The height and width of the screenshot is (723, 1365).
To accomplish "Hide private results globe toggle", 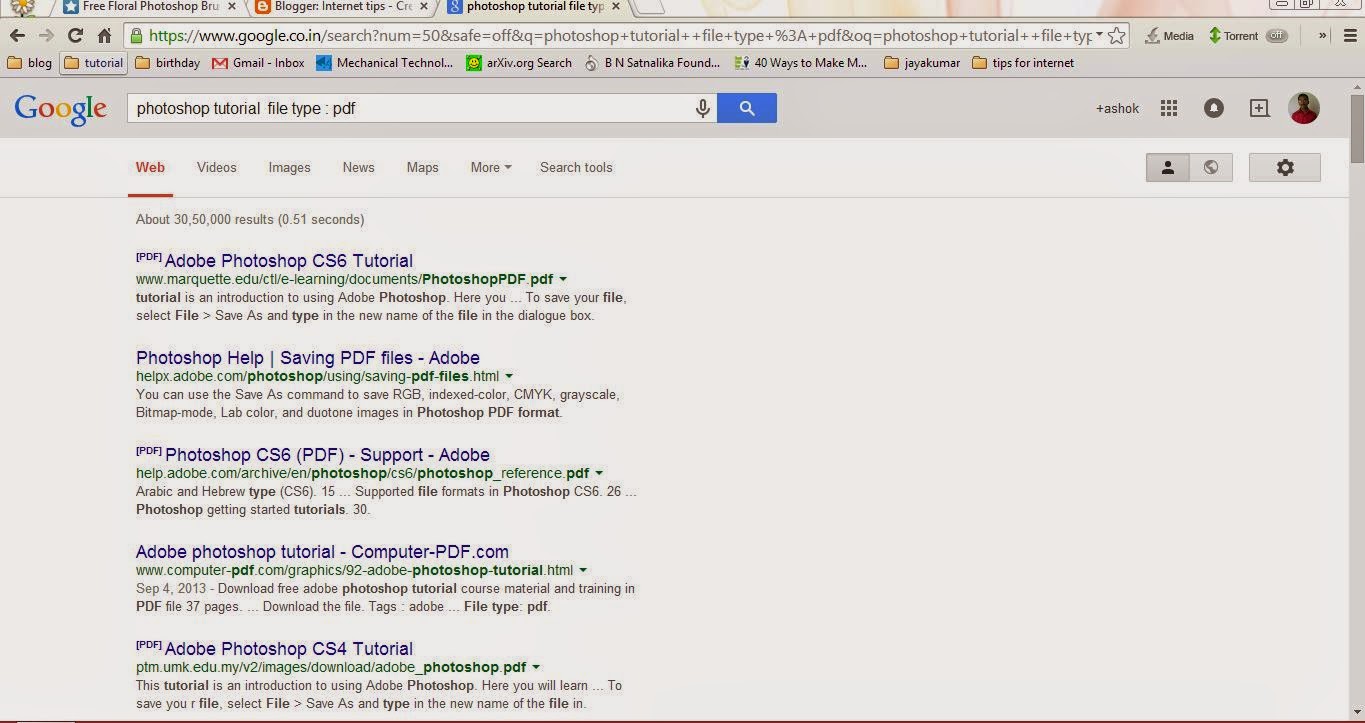I will click(x=1211, y=167).
